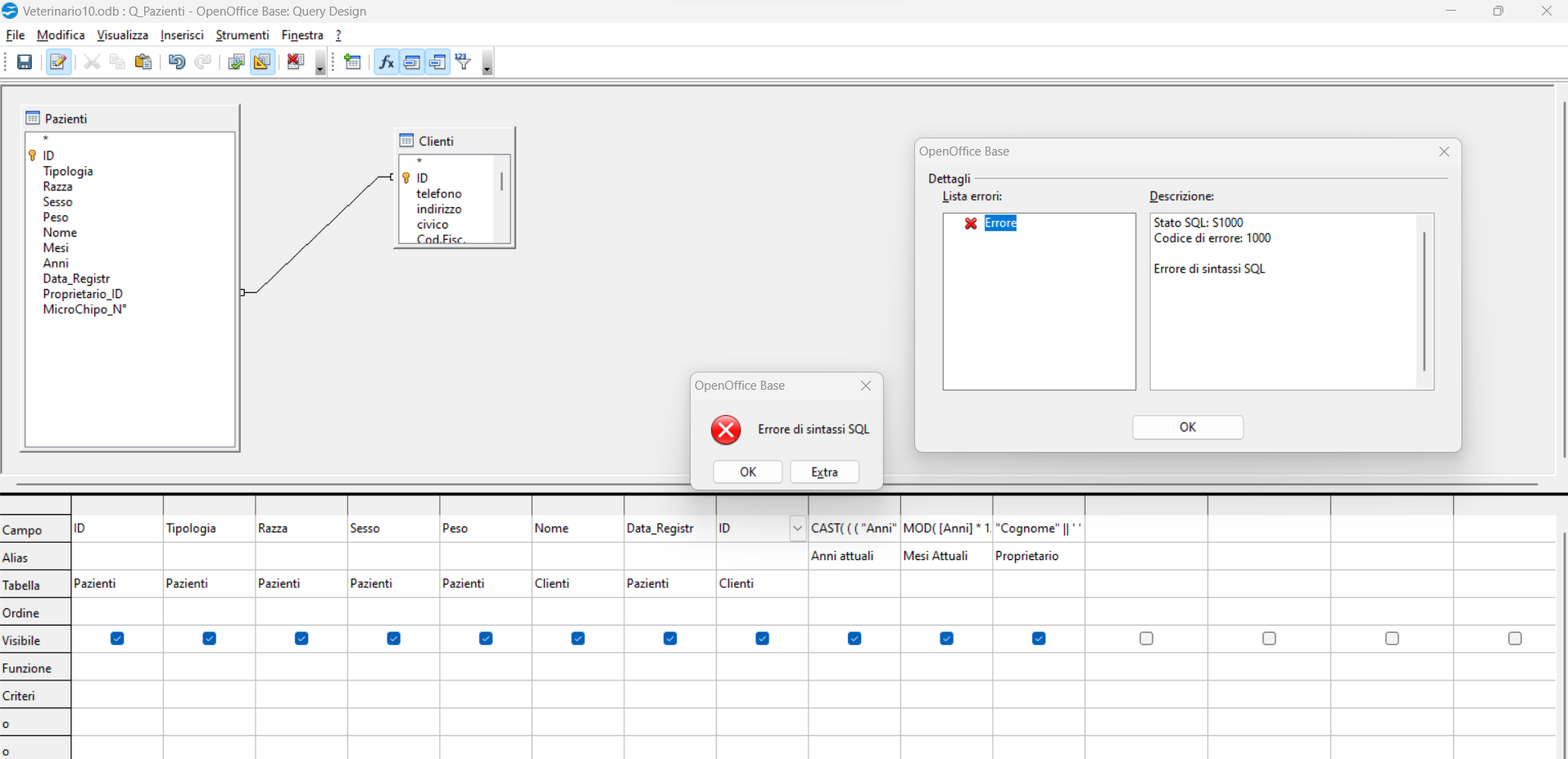Uncheck Visibile for Peso column
The image size is (1568, 759).
486,639
